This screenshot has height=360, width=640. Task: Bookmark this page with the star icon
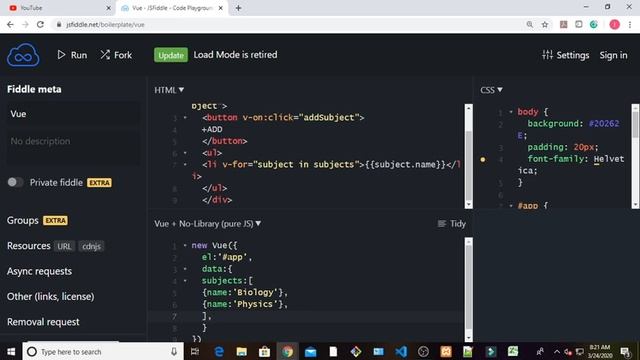pyautogui.click(x=545, y=24)
